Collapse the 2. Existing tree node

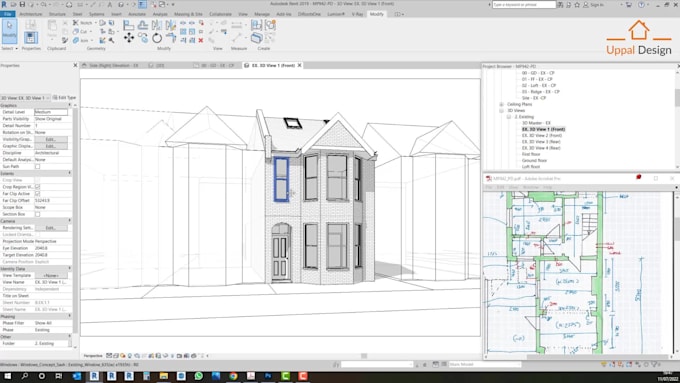[x=509, y=117]
